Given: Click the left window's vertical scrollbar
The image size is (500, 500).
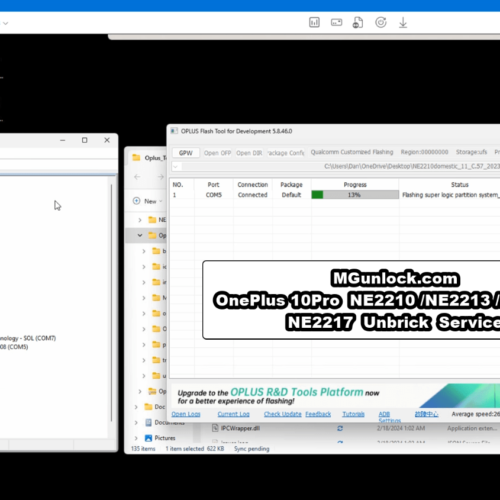Looking at the screenshot, I should (111, 303).
